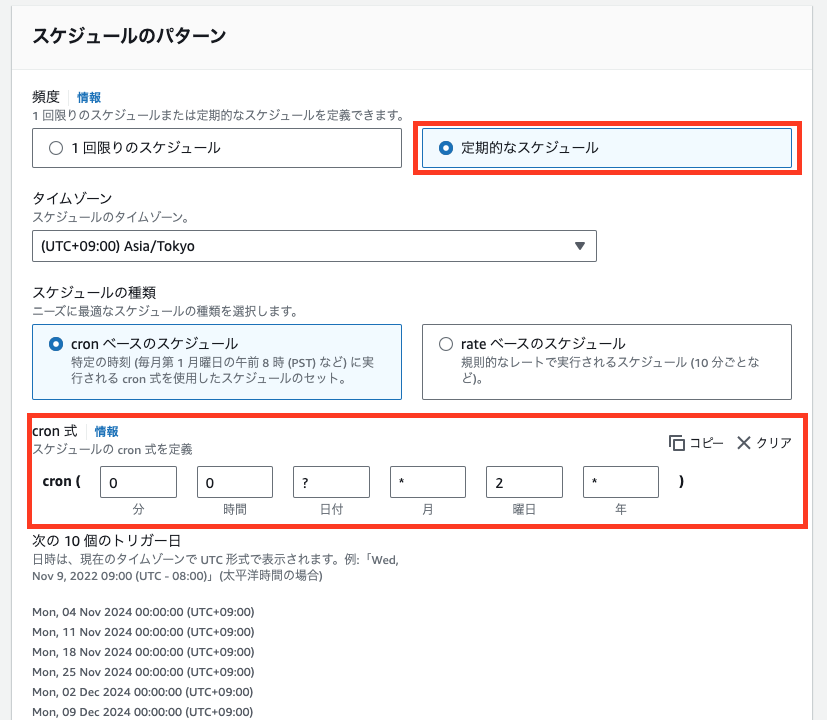Click the 年 (year) cron field

click(621, 482)
